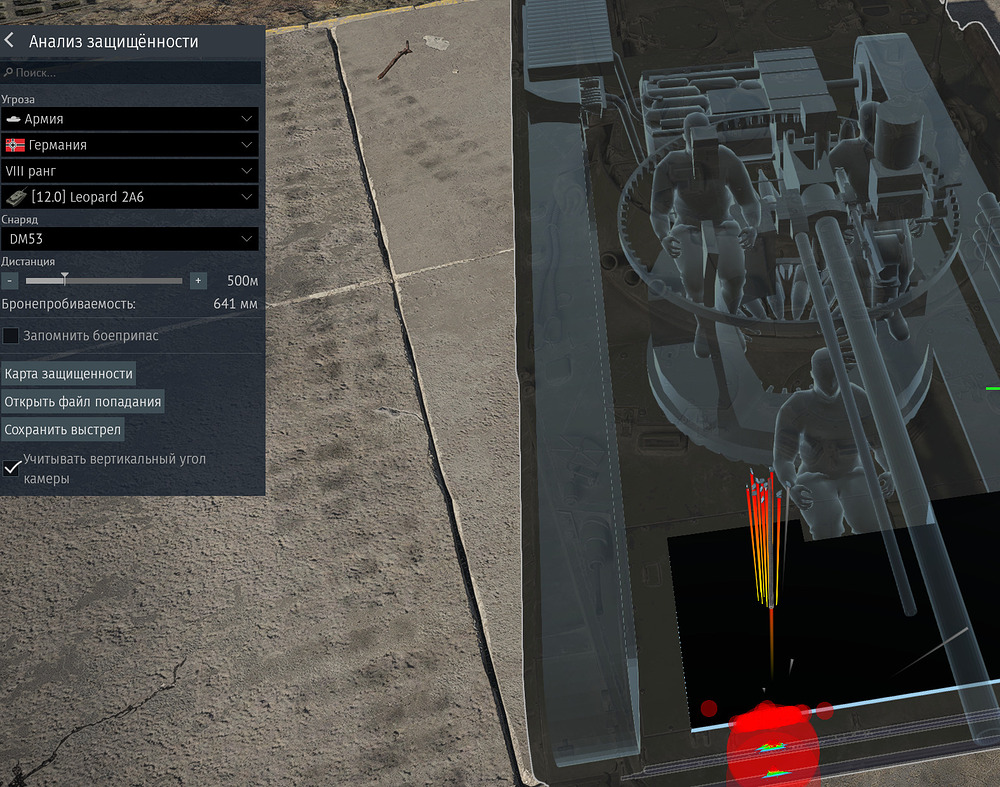The image size is (1000, 787).
Task: Click the Карта защищённости button
Action: pos(68,374)
